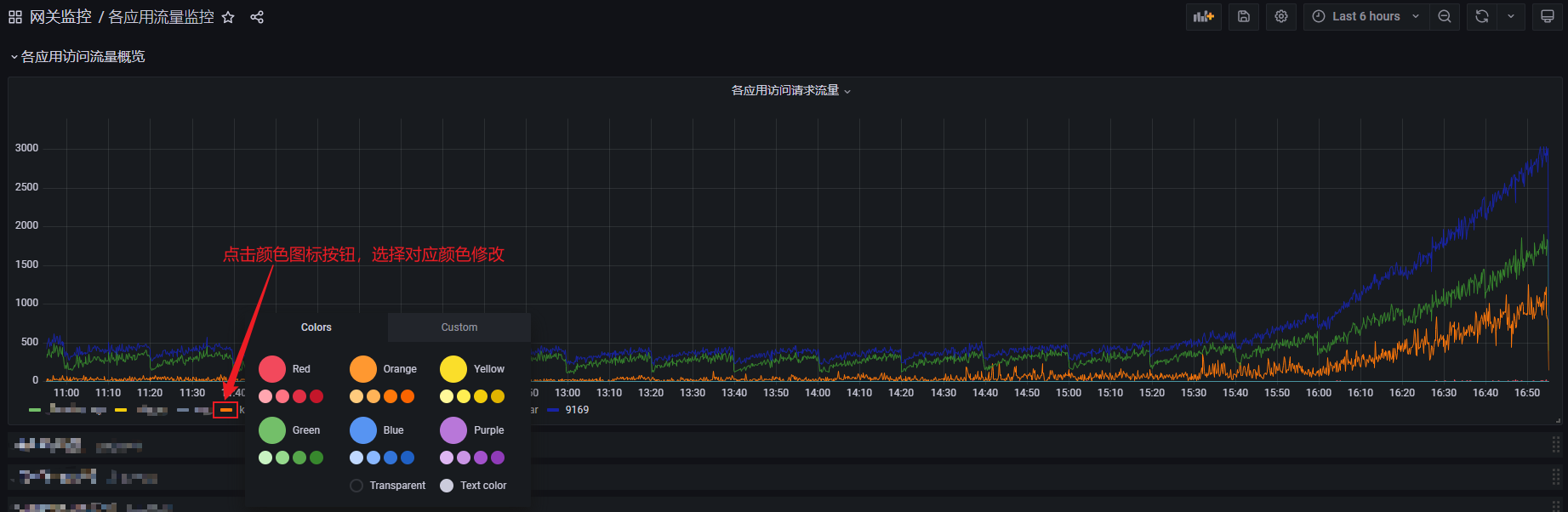The image size is (1568, 512).
Task: Switch to the Custom tab
Action: point(459,327)
